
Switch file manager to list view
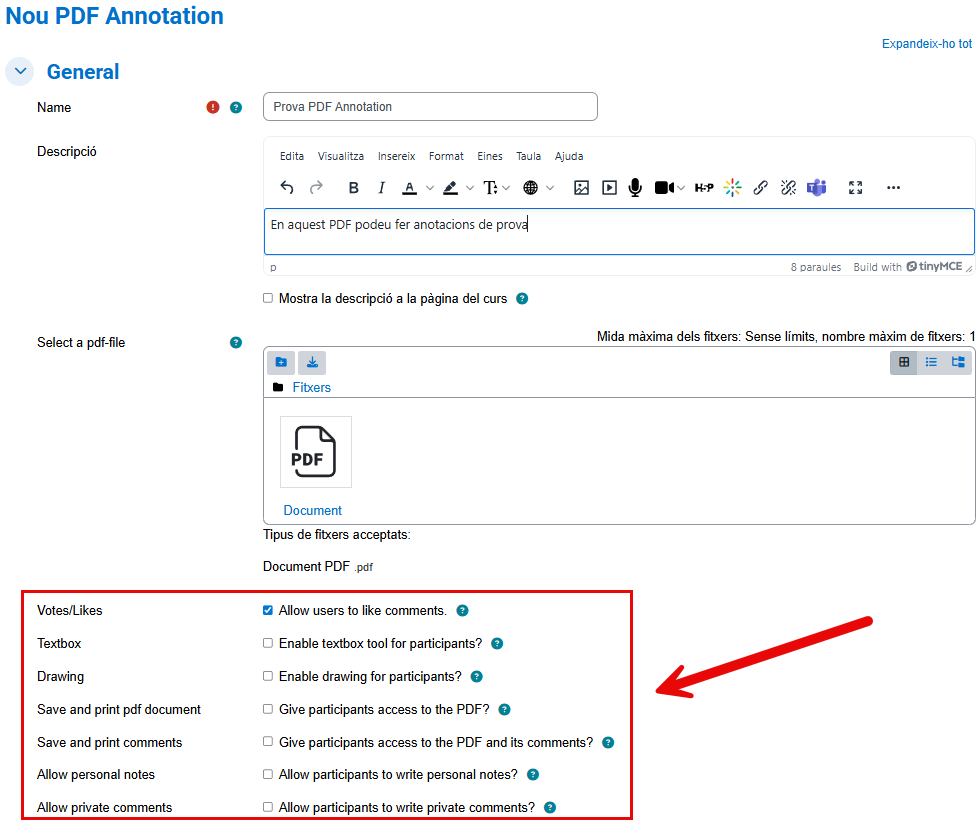coord(931,362)
